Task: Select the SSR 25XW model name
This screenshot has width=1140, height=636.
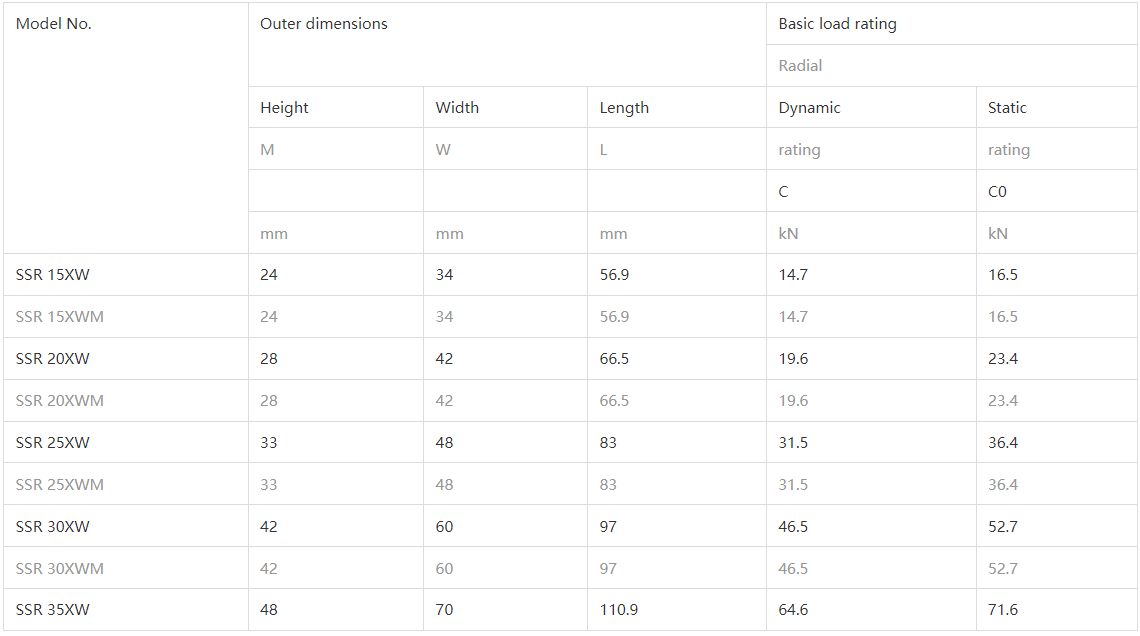Action: click(x=53, y=443)
